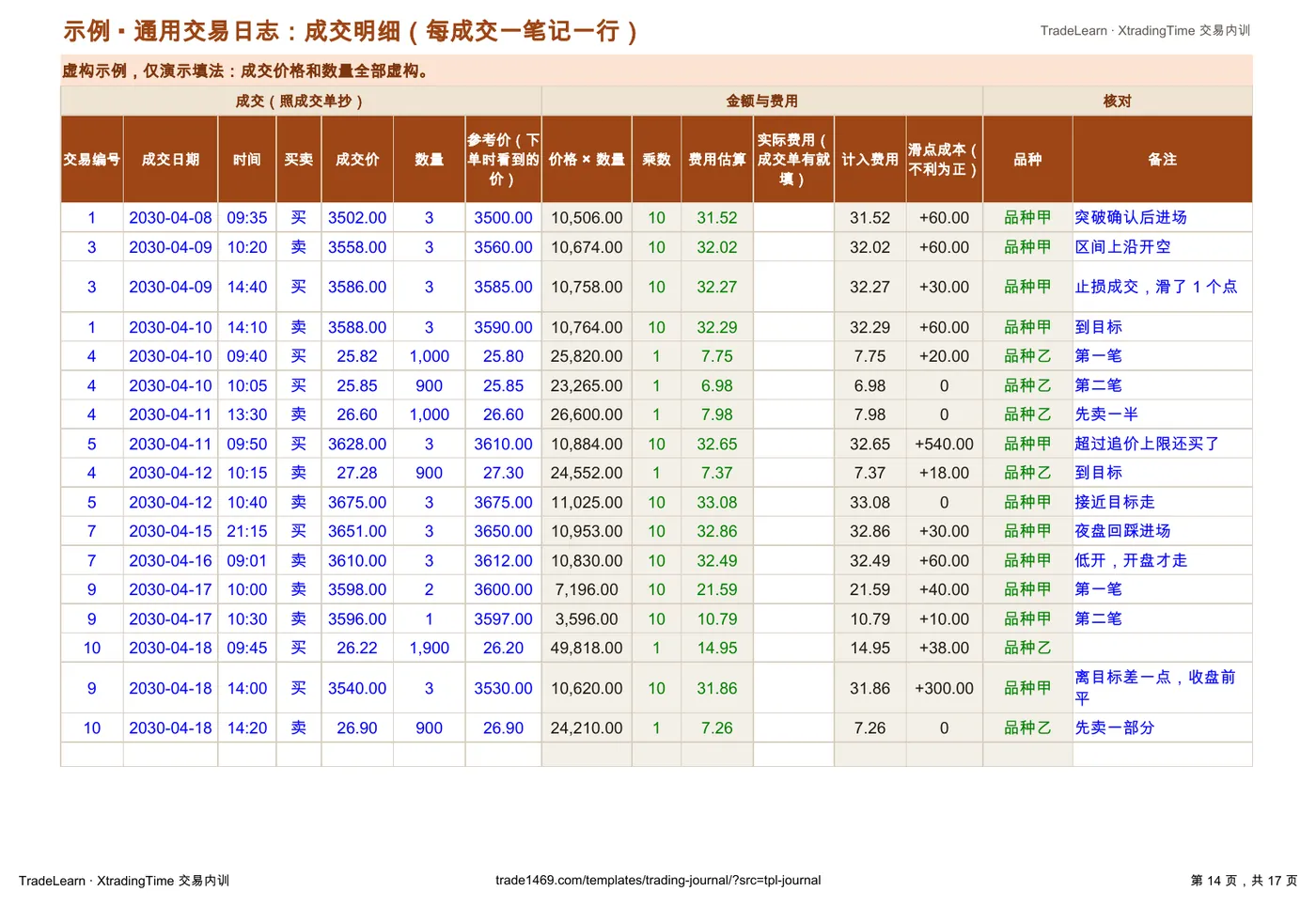Click the quantity cell 1,900

pos(430,649)
